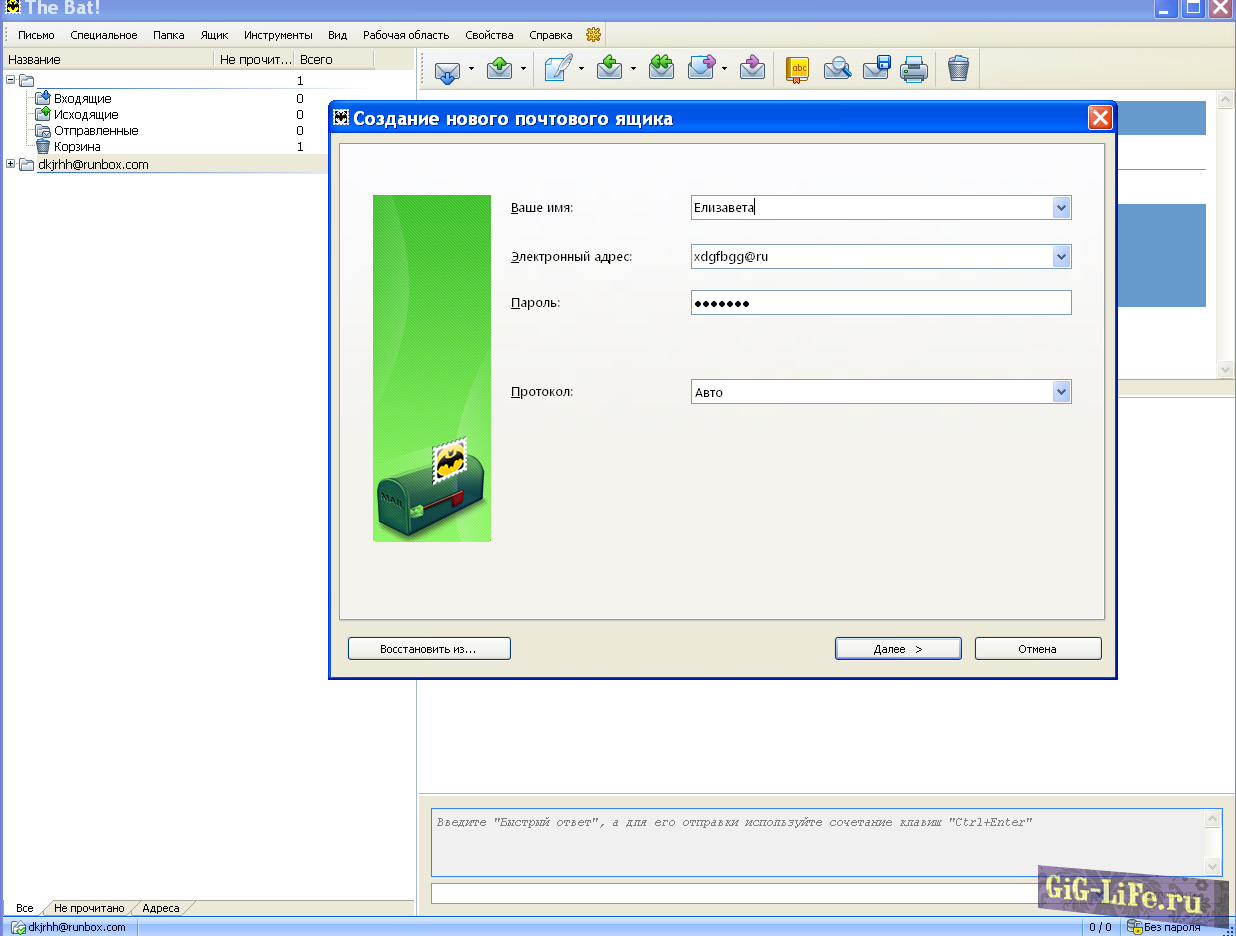Click the send queued mail toolbar icon
This screenshot has height=936, width=1236.
(x=499, y=69)
